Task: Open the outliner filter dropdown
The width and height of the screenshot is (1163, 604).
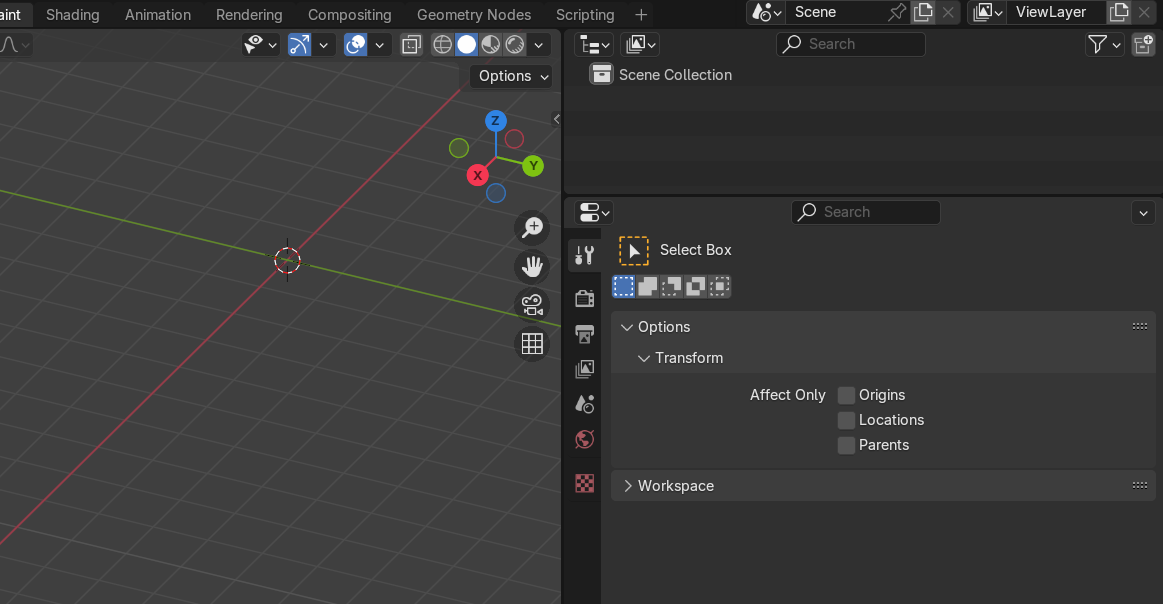Action: click(1104, 45)
